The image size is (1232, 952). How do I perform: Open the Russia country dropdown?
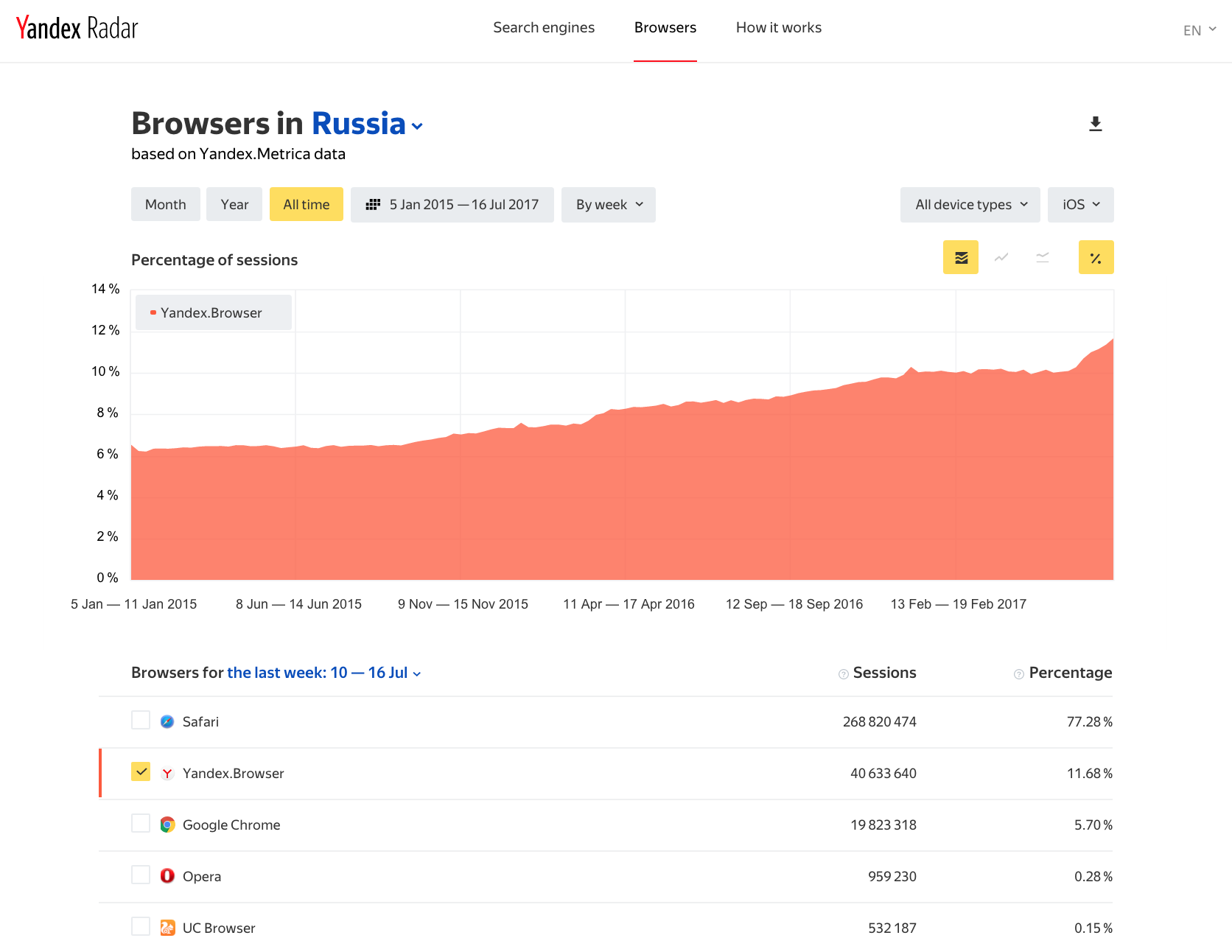tap(368, 124)
